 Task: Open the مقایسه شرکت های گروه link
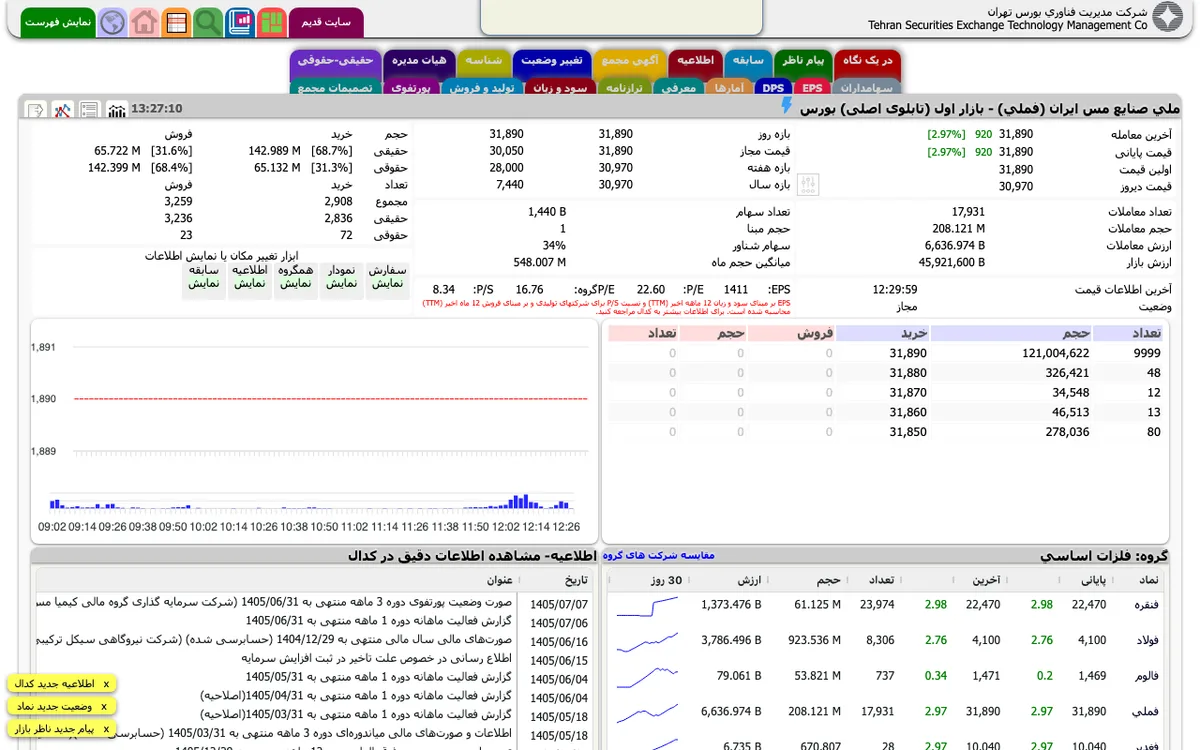pyautogui.click(x=658, y=555)
